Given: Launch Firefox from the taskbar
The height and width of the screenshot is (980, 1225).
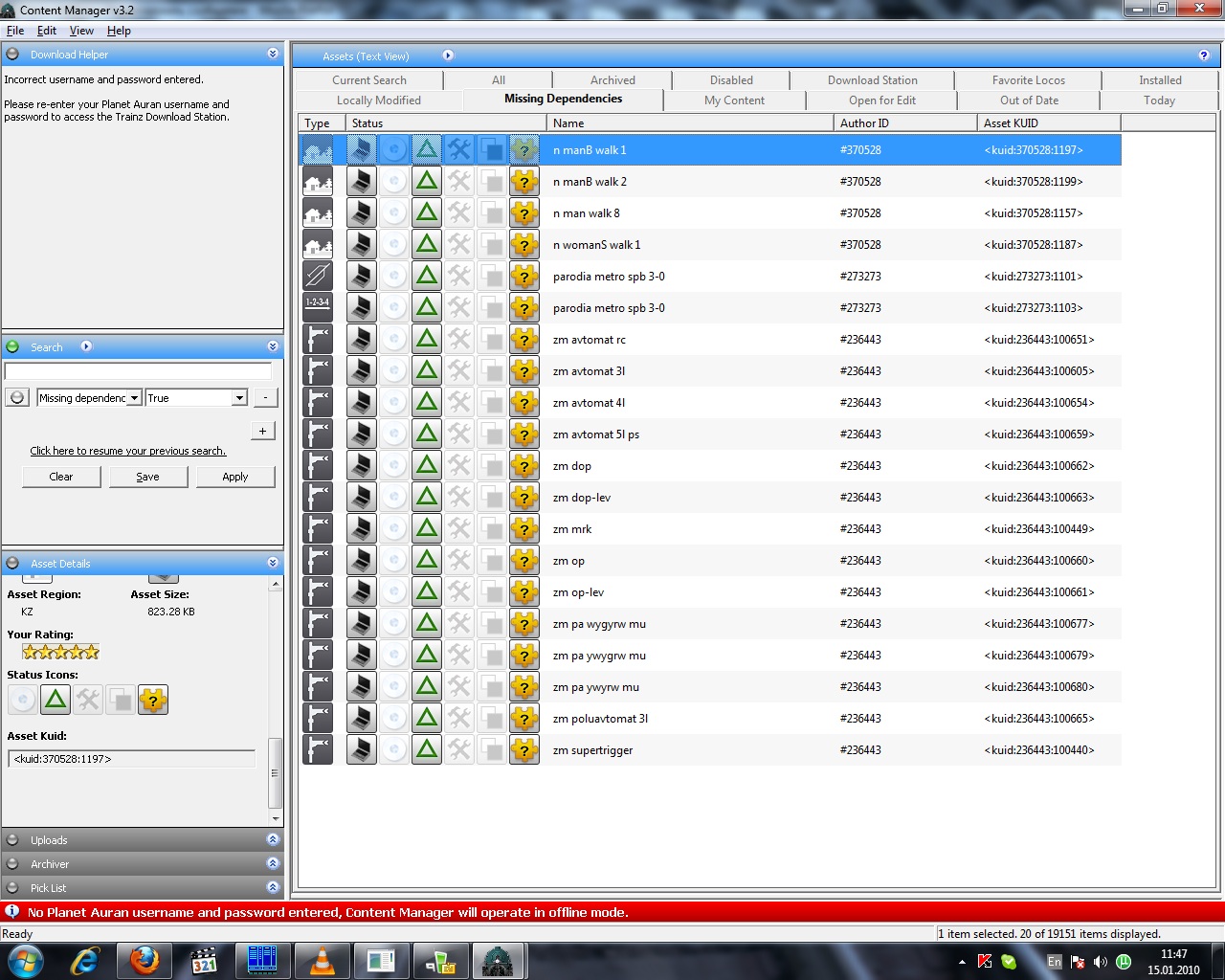Looking at the screenshot, I should (145, 960).
